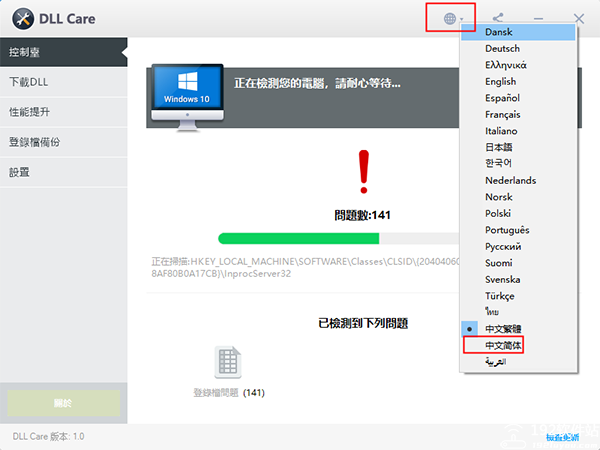This screenshot has height=450, width=600.
Task: Select Arabic language at list bottom
Action: click(x=518, y=362)
